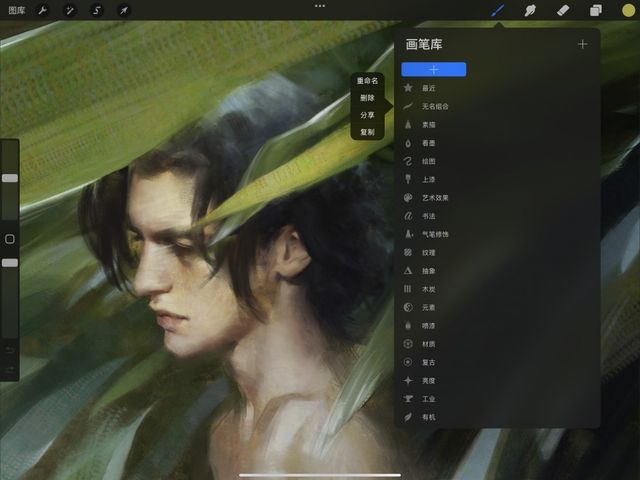The width and height of the screenshot is (640, 480).
Task: Open the Layers panel icon
Action: [596, 10]
